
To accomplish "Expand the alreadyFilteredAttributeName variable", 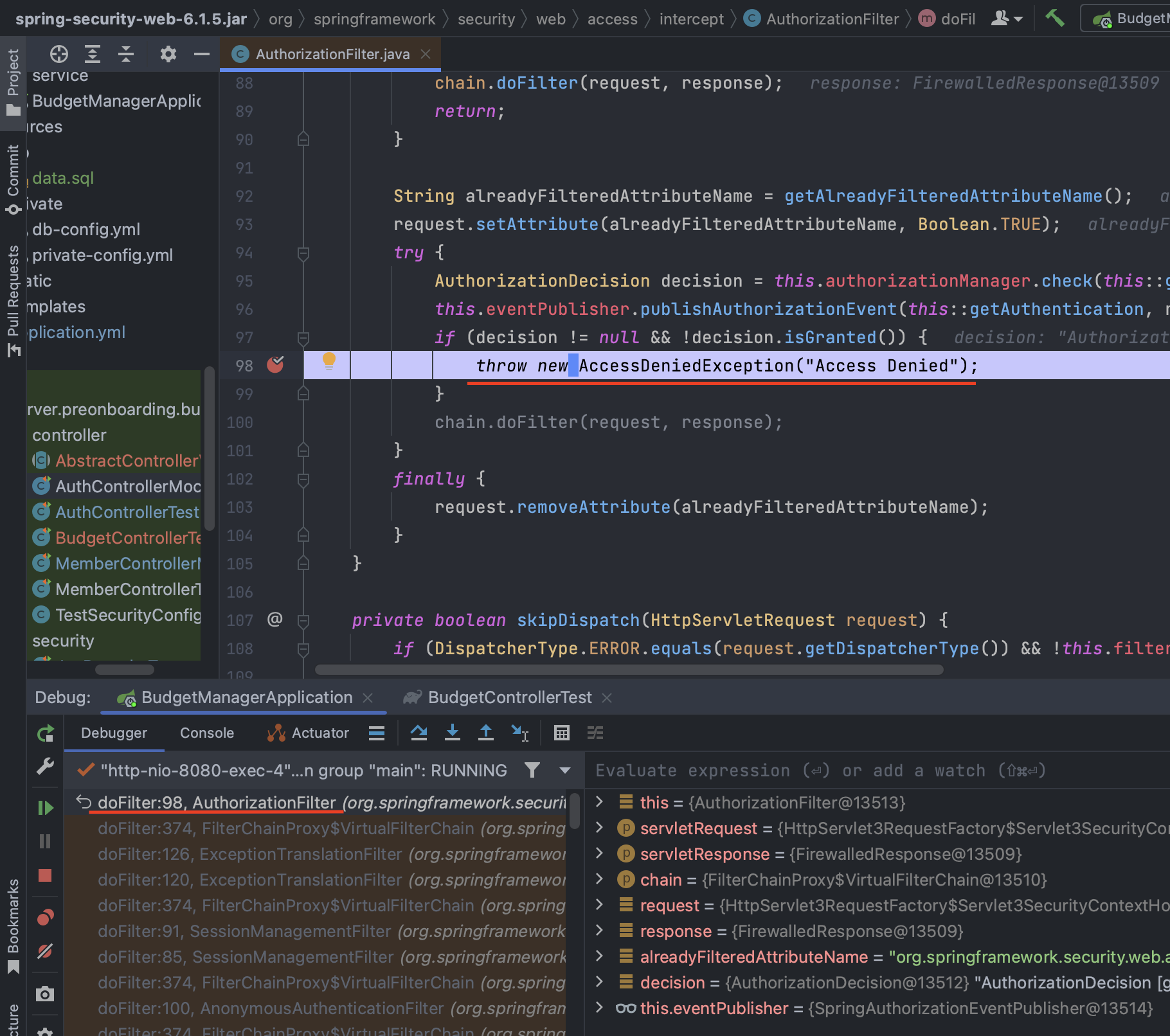I will point(599,956).
